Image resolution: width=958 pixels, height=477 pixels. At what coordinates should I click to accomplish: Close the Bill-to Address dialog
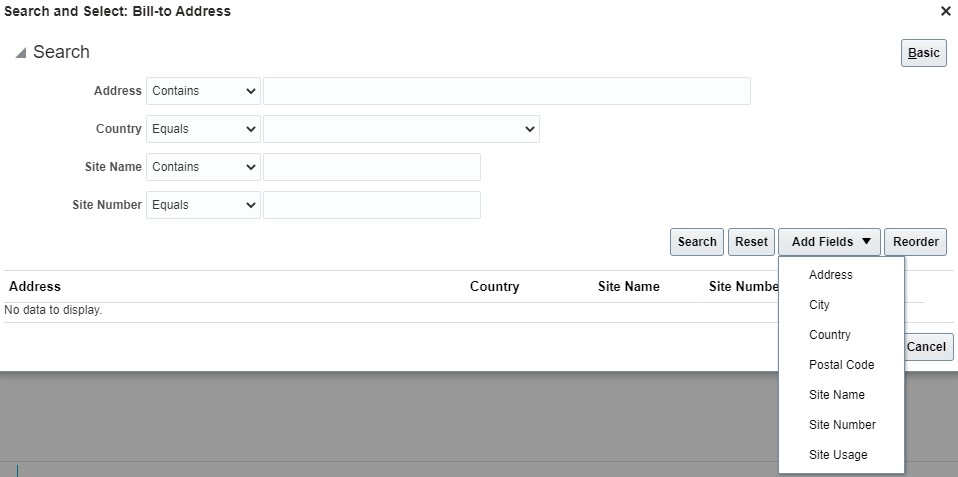click(945, 11)
